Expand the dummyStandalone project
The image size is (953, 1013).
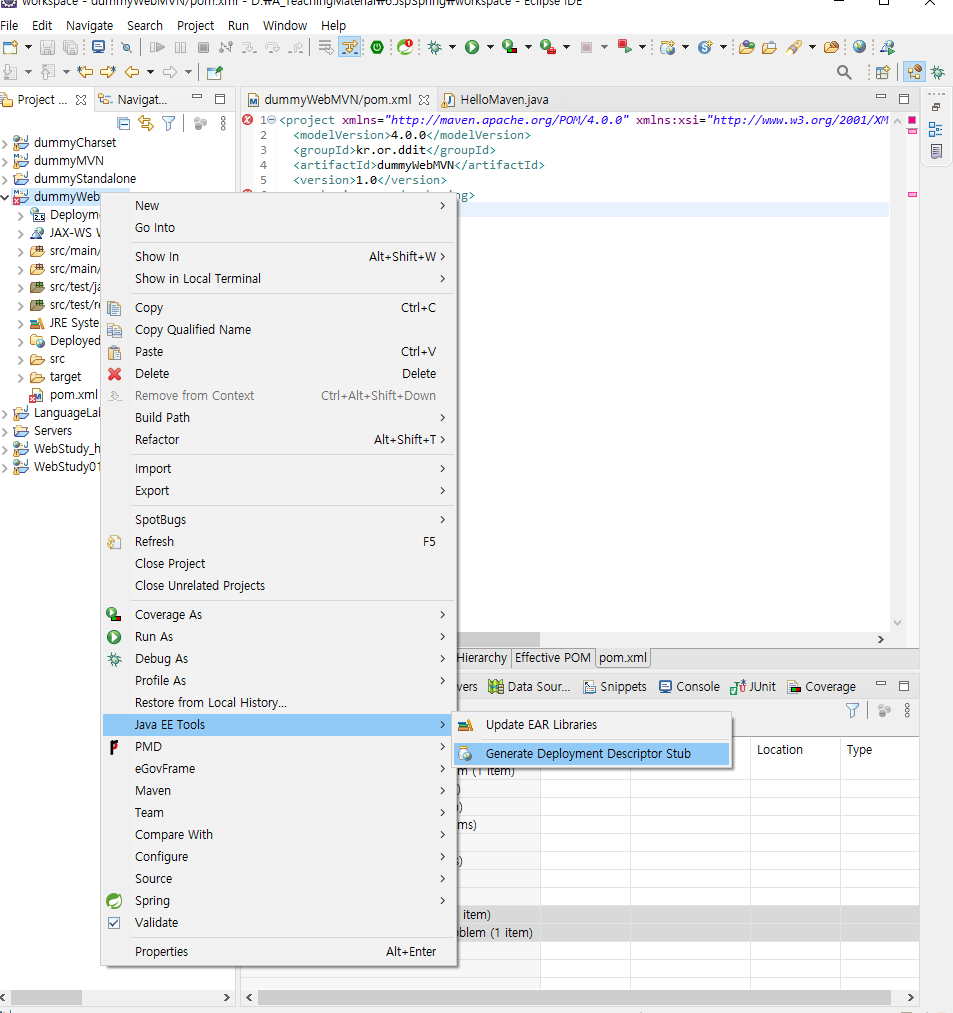click(x=5, y=179)
